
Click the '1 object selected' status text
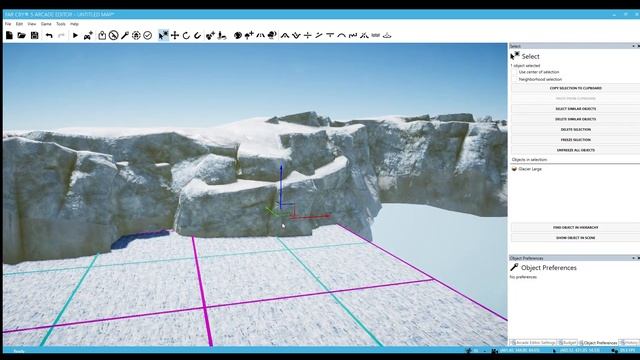pyautogui.click(x=525, y=66)
